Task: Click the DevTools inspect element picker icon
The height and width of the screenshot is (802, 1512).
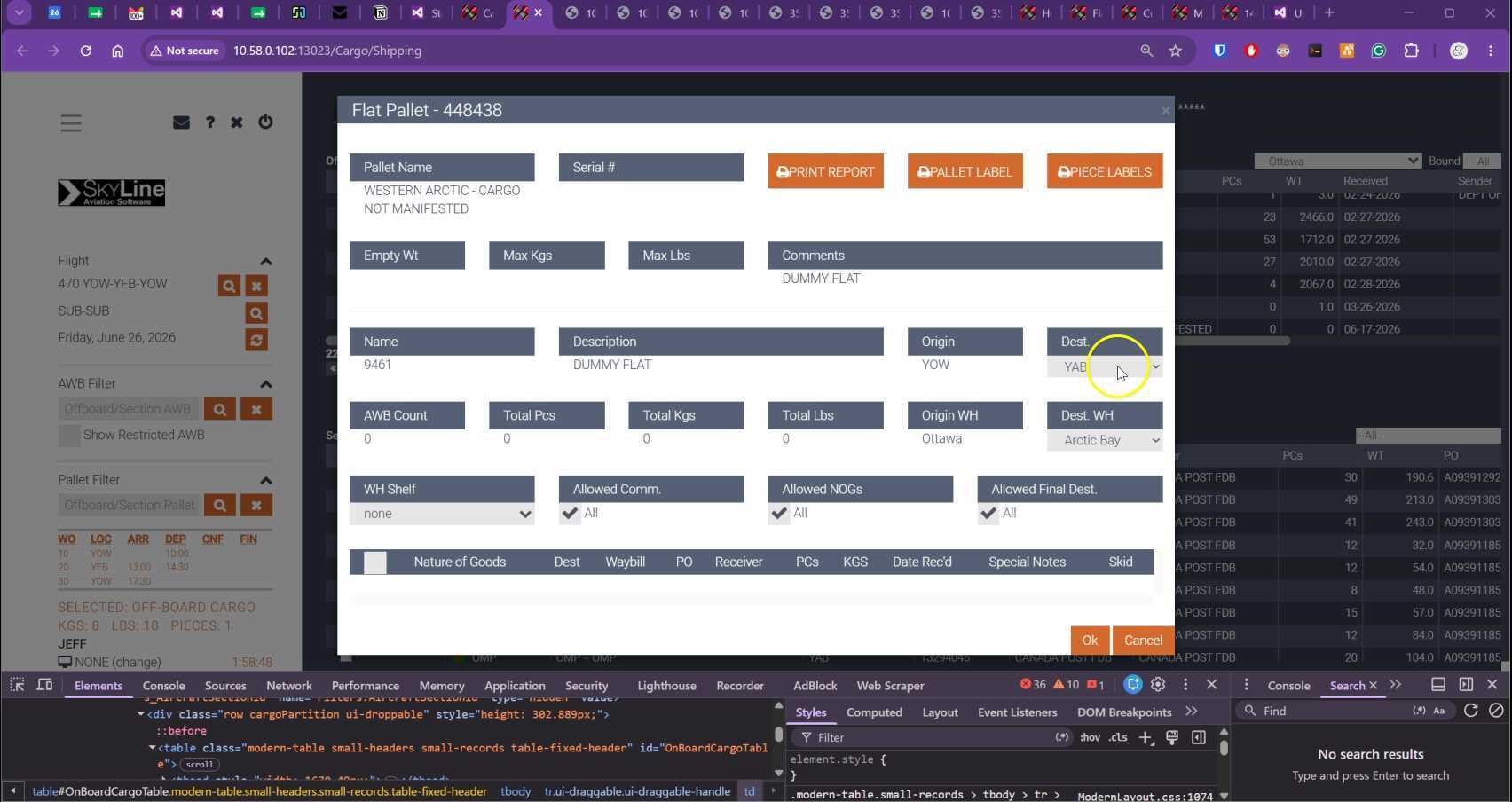Action: click(17, 685)
